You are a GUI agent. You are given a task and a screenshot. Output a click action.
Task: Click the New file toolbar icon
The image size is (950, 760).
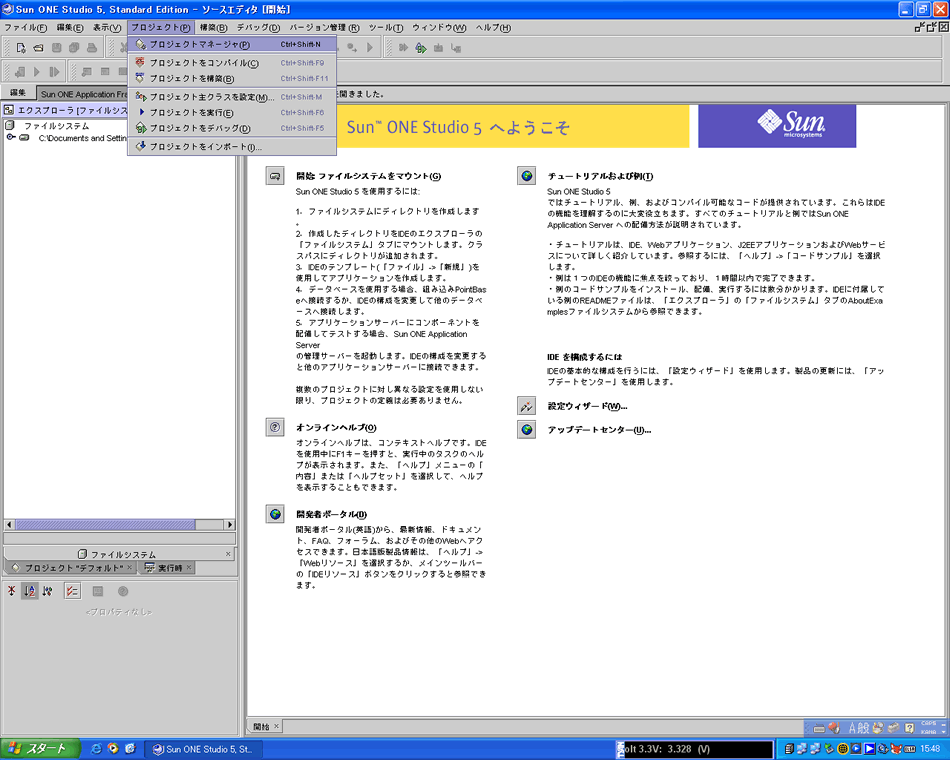point(21,48)
